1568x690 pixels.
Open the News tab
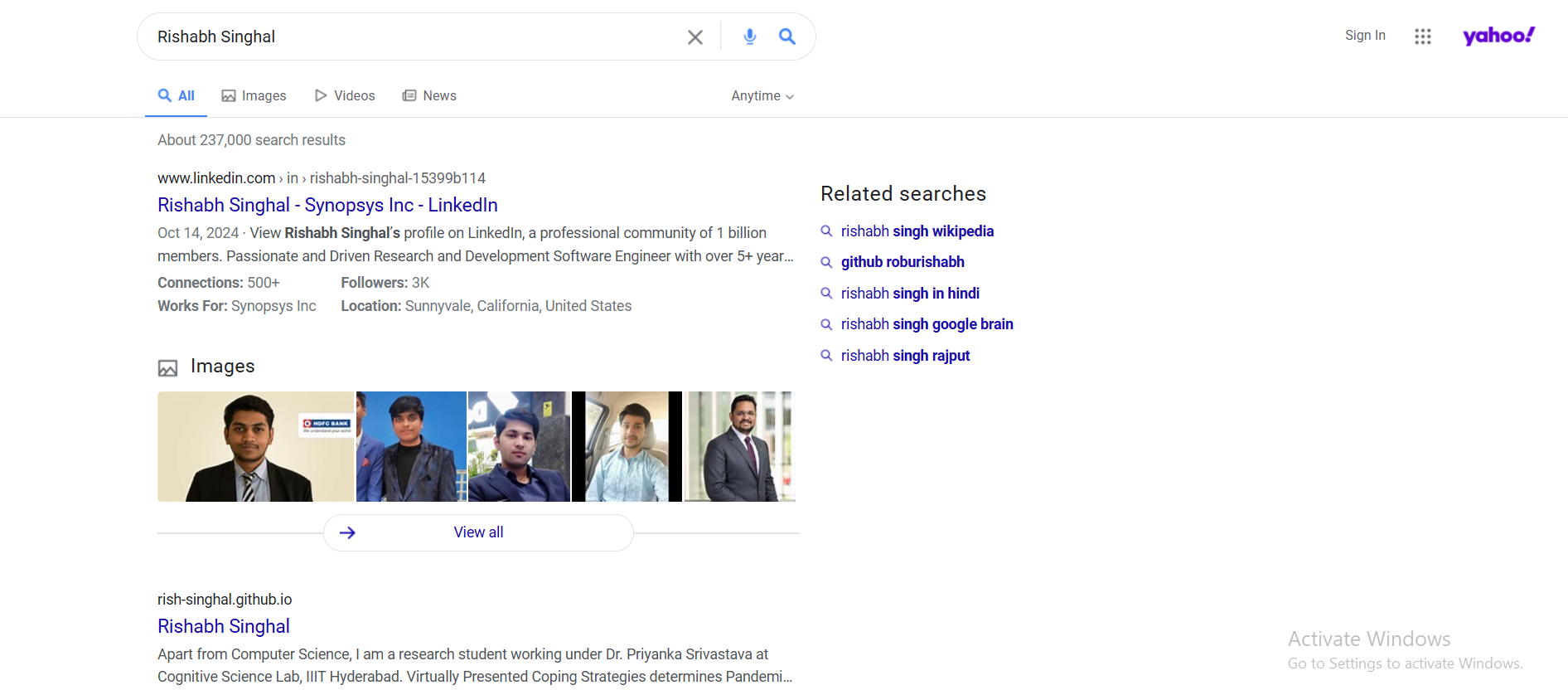click(x=429, y=96)
